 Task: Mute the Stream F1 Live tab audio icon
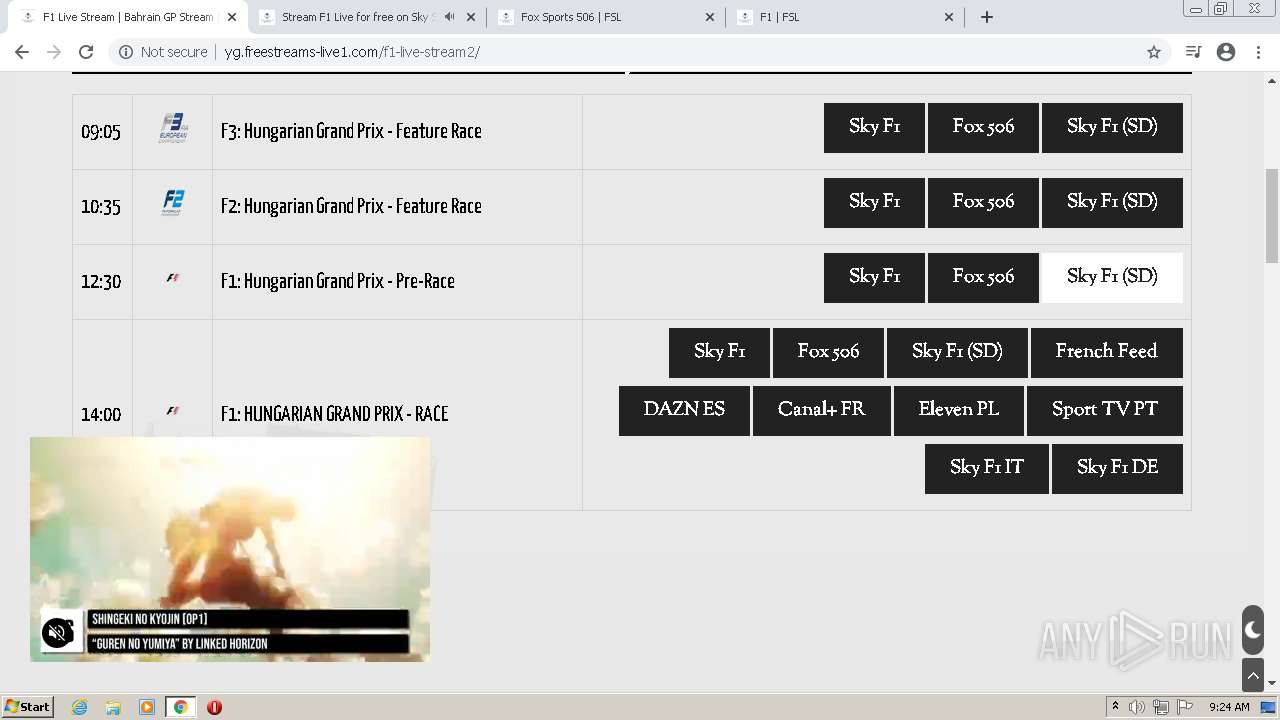pyautogui.click(x=450, y=17)
